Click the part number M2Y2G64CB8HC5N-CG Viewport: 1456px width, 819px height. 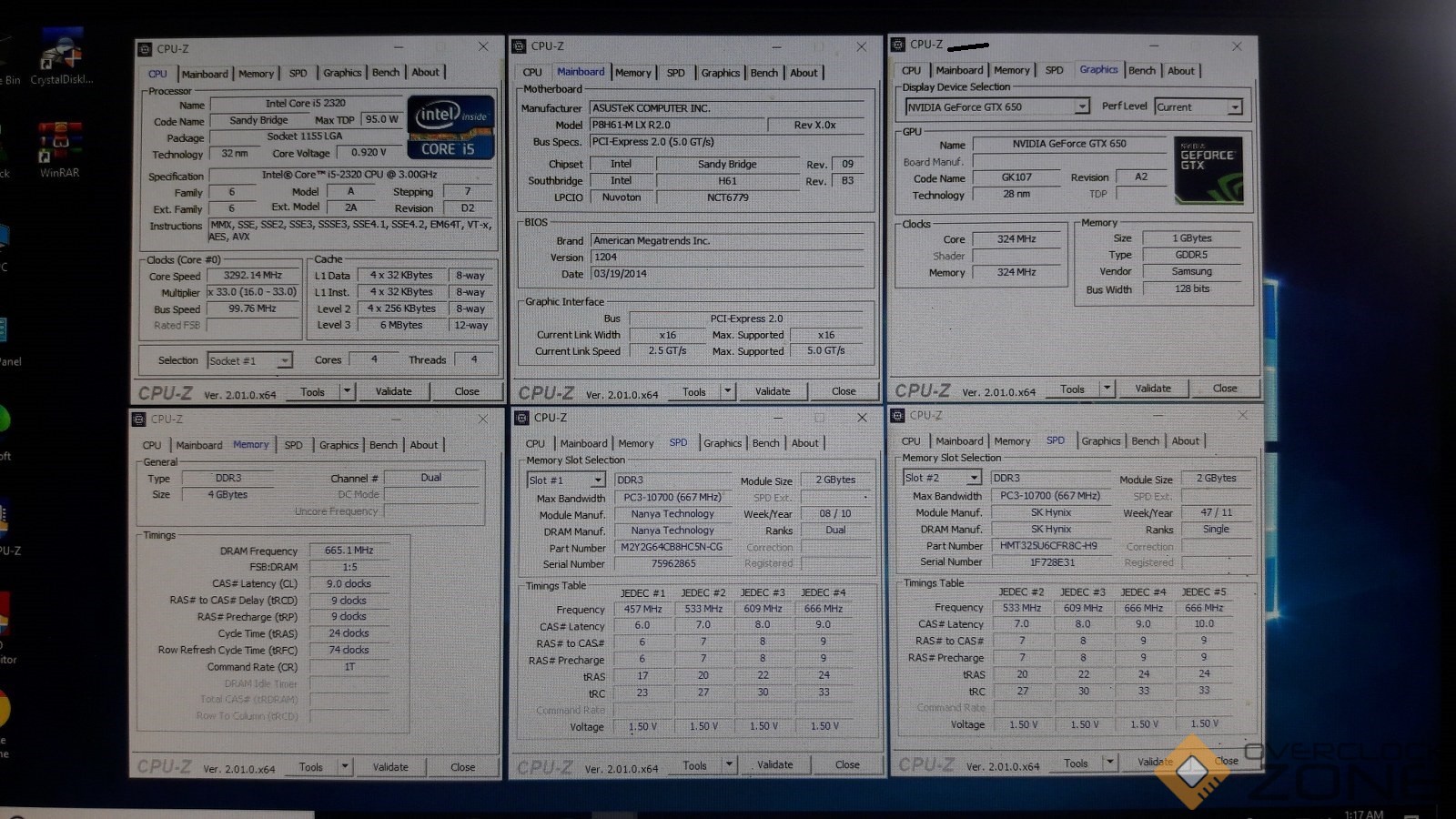pyautogui.click(x=672, y=548)
